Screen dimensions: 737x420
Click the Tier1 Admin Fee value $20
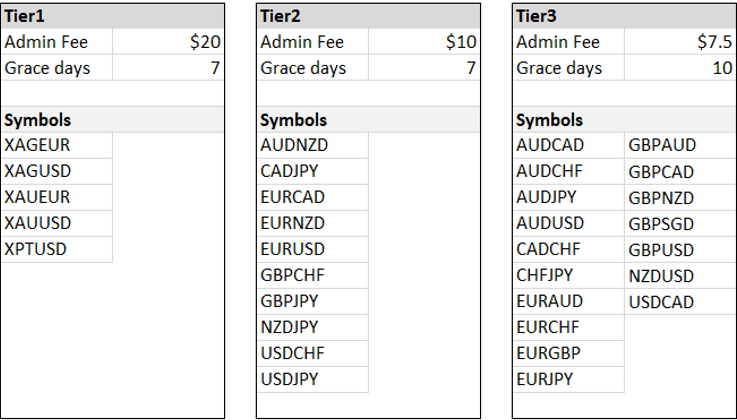168,42
